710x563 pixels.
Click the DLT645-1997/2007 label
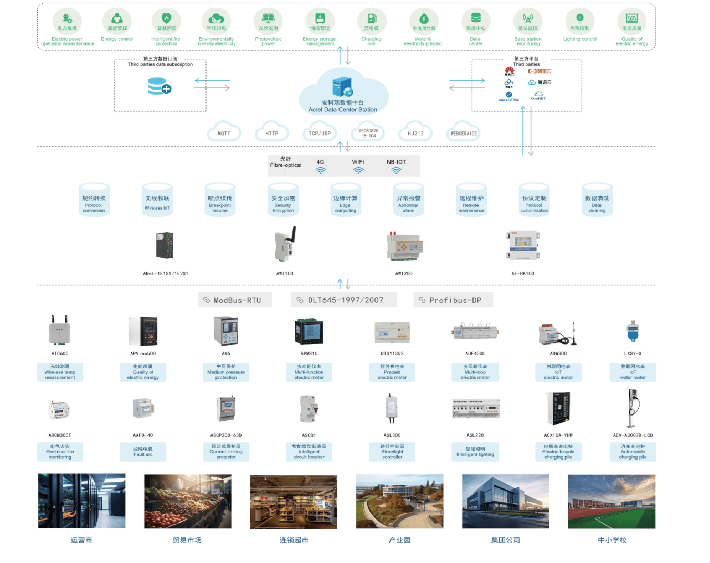(x=344, y=300)
